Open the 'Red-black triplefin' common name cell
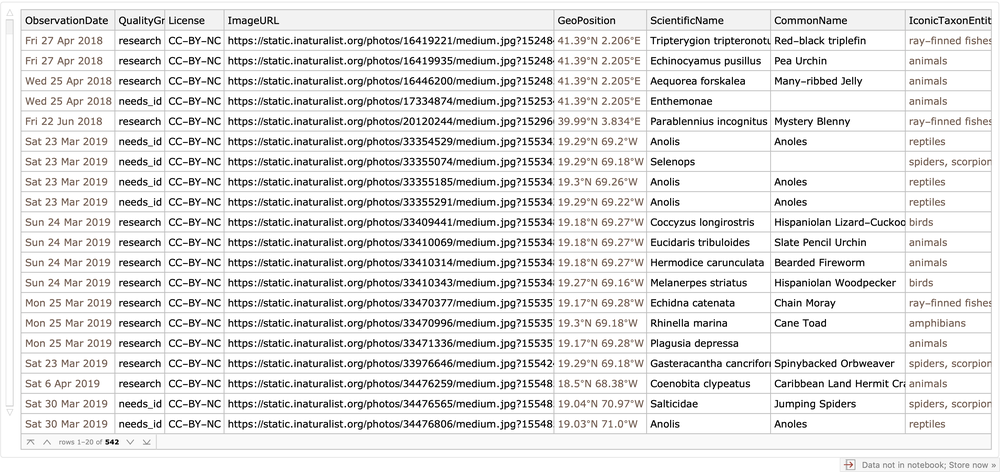Screen dimensions: 1000x472 tap(820, 41)
